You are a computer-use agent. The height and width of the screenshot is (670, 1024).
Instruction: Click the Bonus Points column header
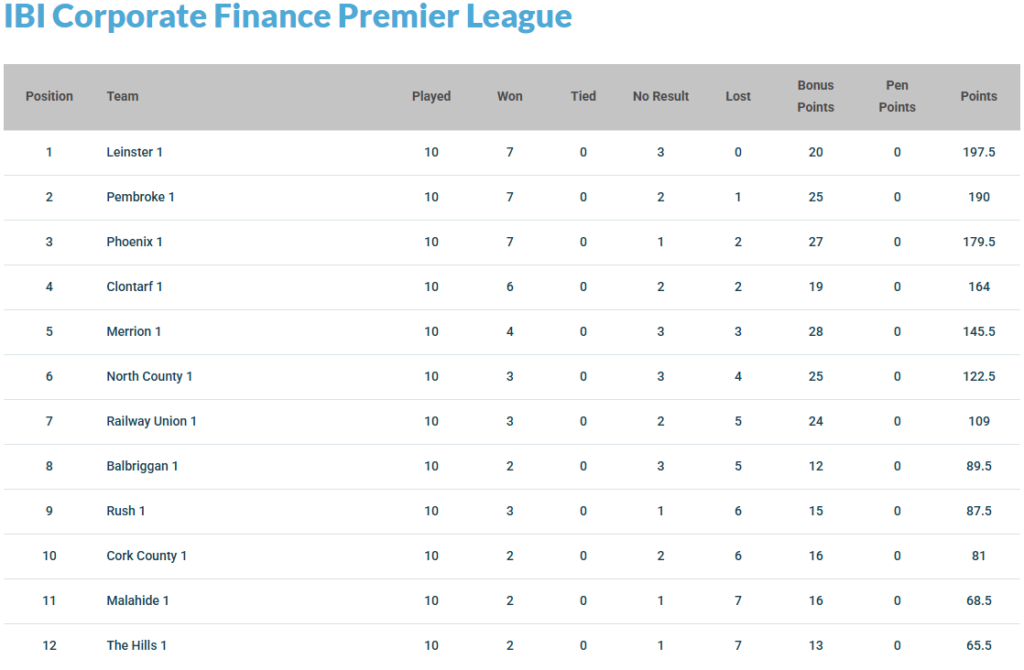coord(815,97)
